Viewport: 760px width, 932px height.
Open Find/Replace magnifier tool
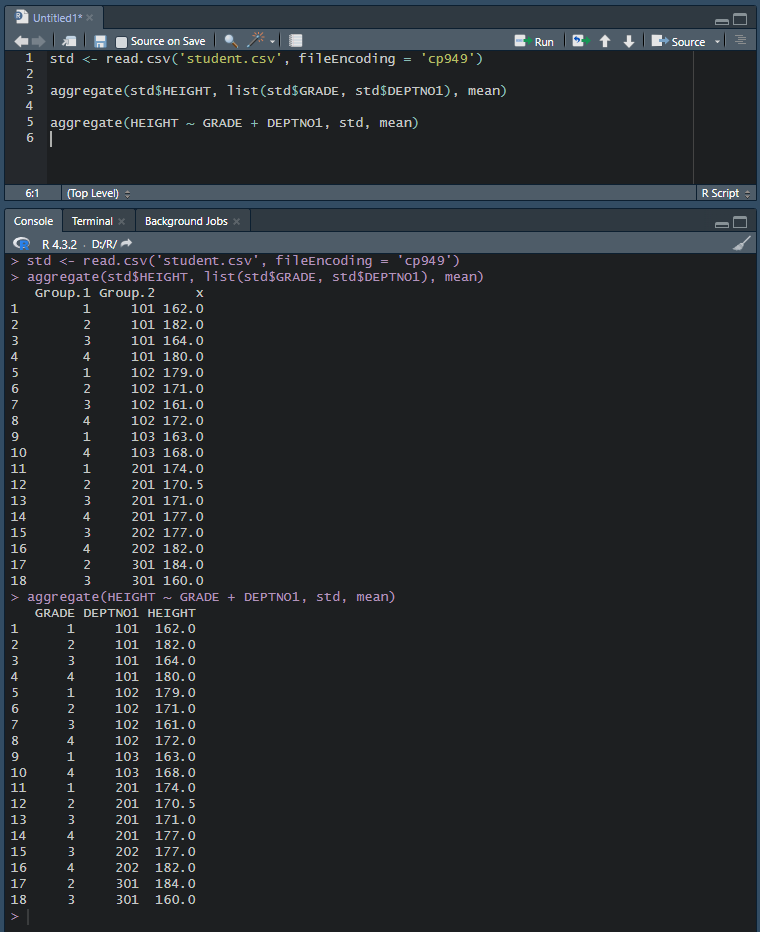[x=231, y=41]
